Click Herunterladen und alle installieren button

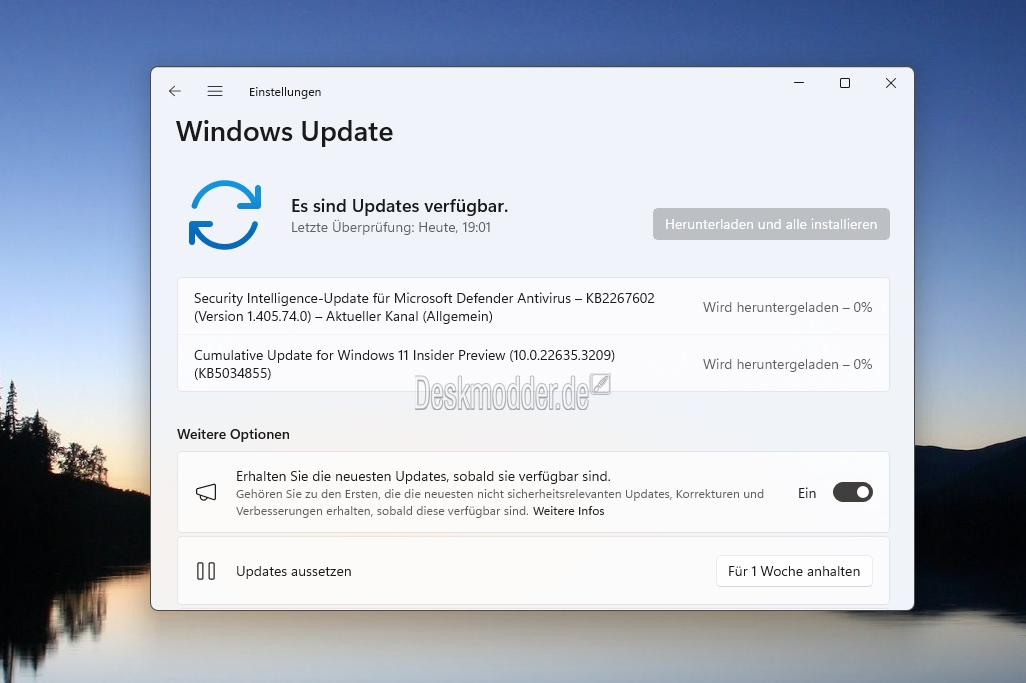771,224
